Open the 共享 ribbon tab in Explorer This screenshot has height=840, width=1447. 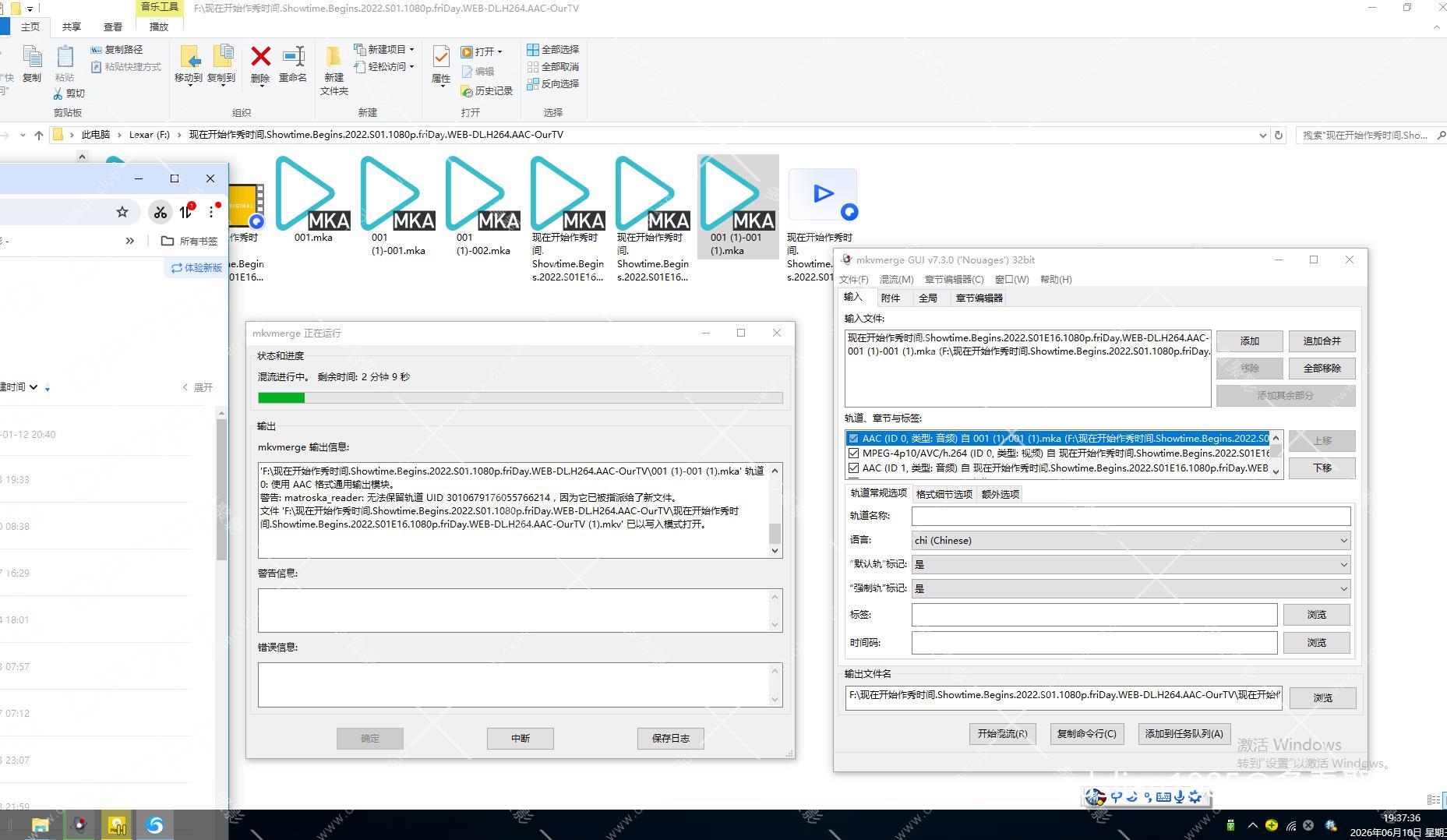click(72, 26)
